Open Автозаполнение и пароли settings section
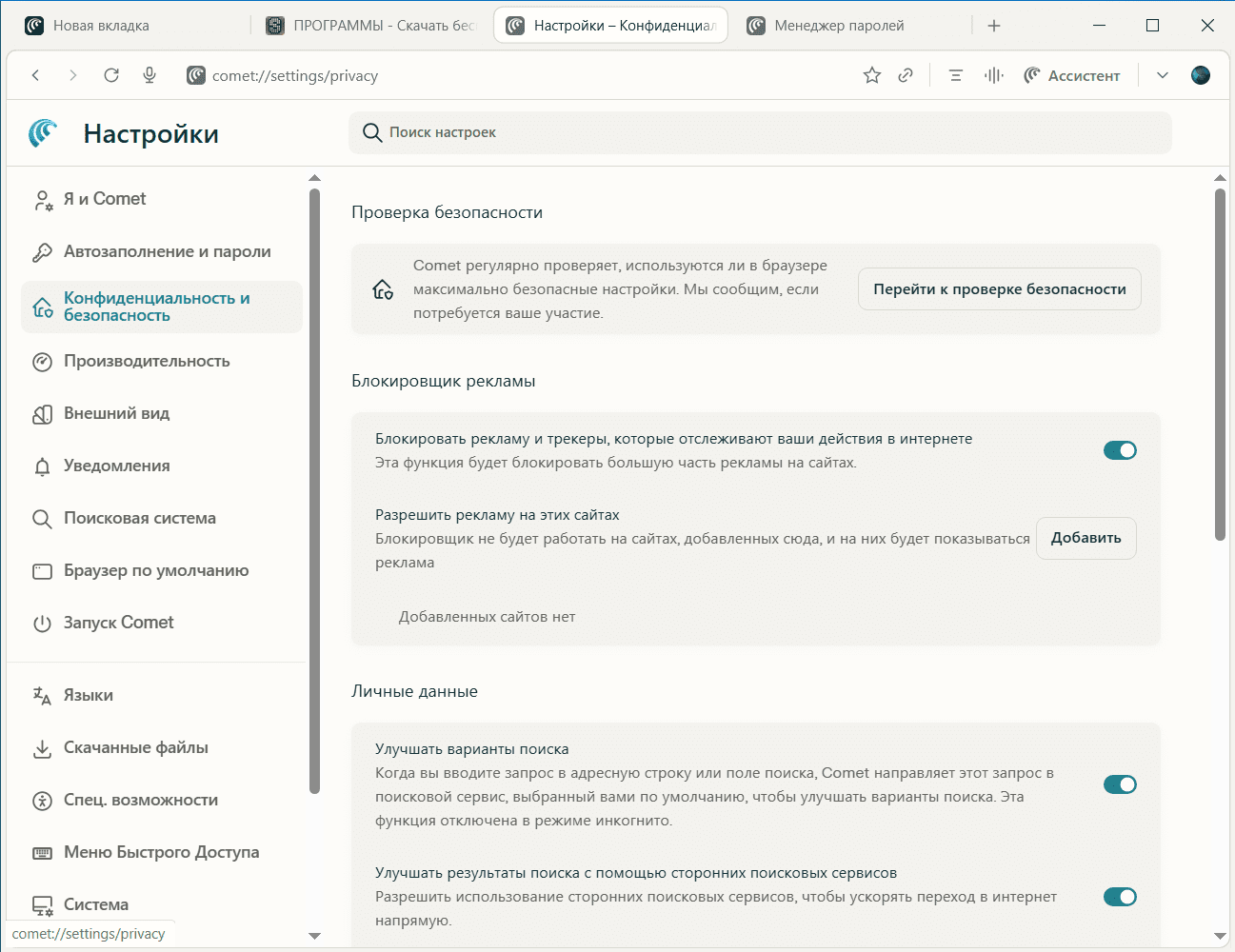Screen dimensions: 1235x952 click(167, 251)
